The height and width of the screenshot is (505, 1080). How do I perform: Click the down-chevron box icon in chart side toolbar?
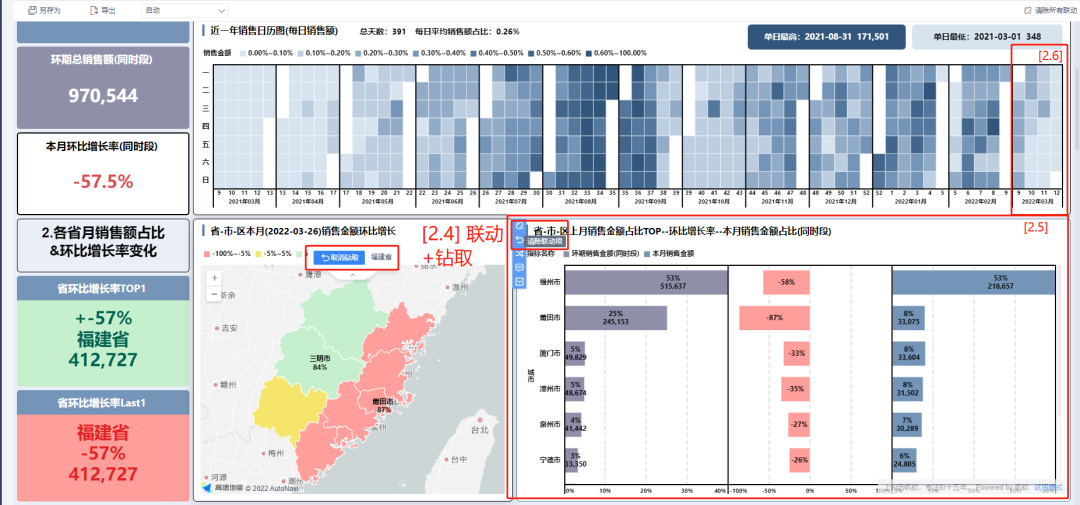click(519, 281)
